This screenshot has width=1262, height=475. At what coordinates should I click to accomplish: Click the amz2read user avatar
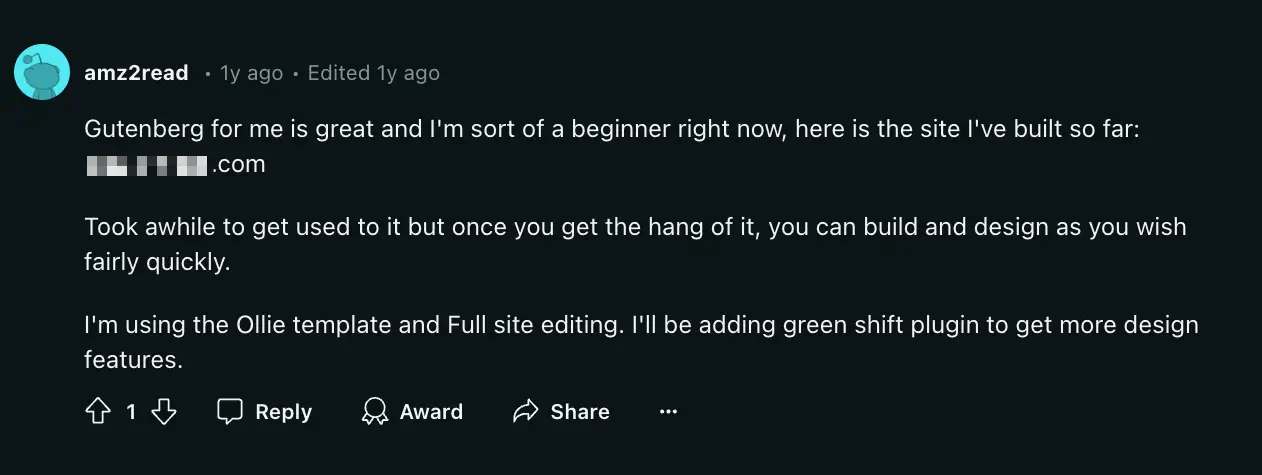click(42, 72)
